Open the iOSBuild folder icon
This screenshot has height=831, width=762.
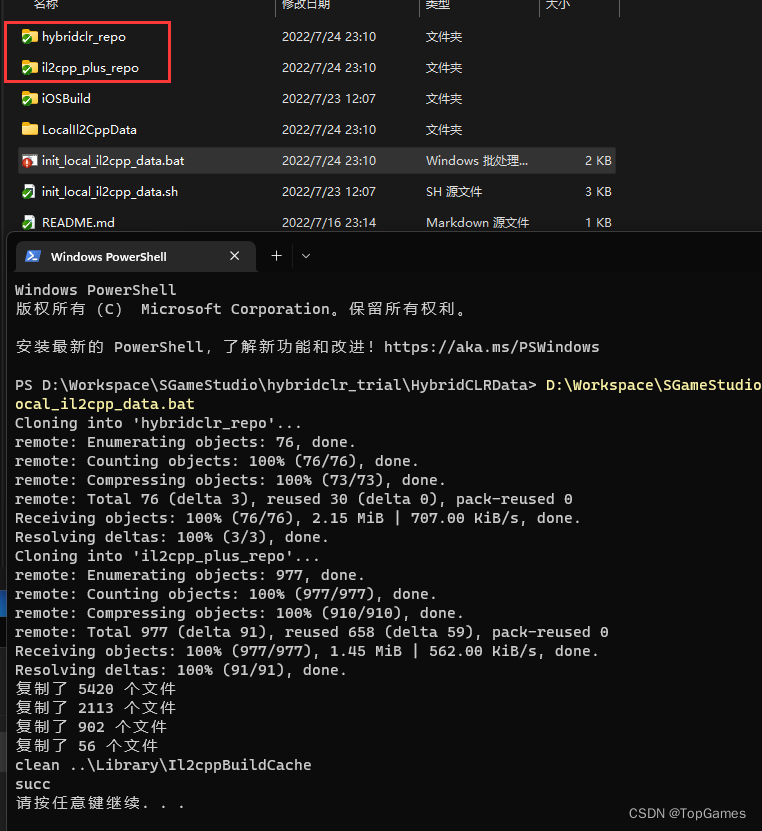pos(29,99)
